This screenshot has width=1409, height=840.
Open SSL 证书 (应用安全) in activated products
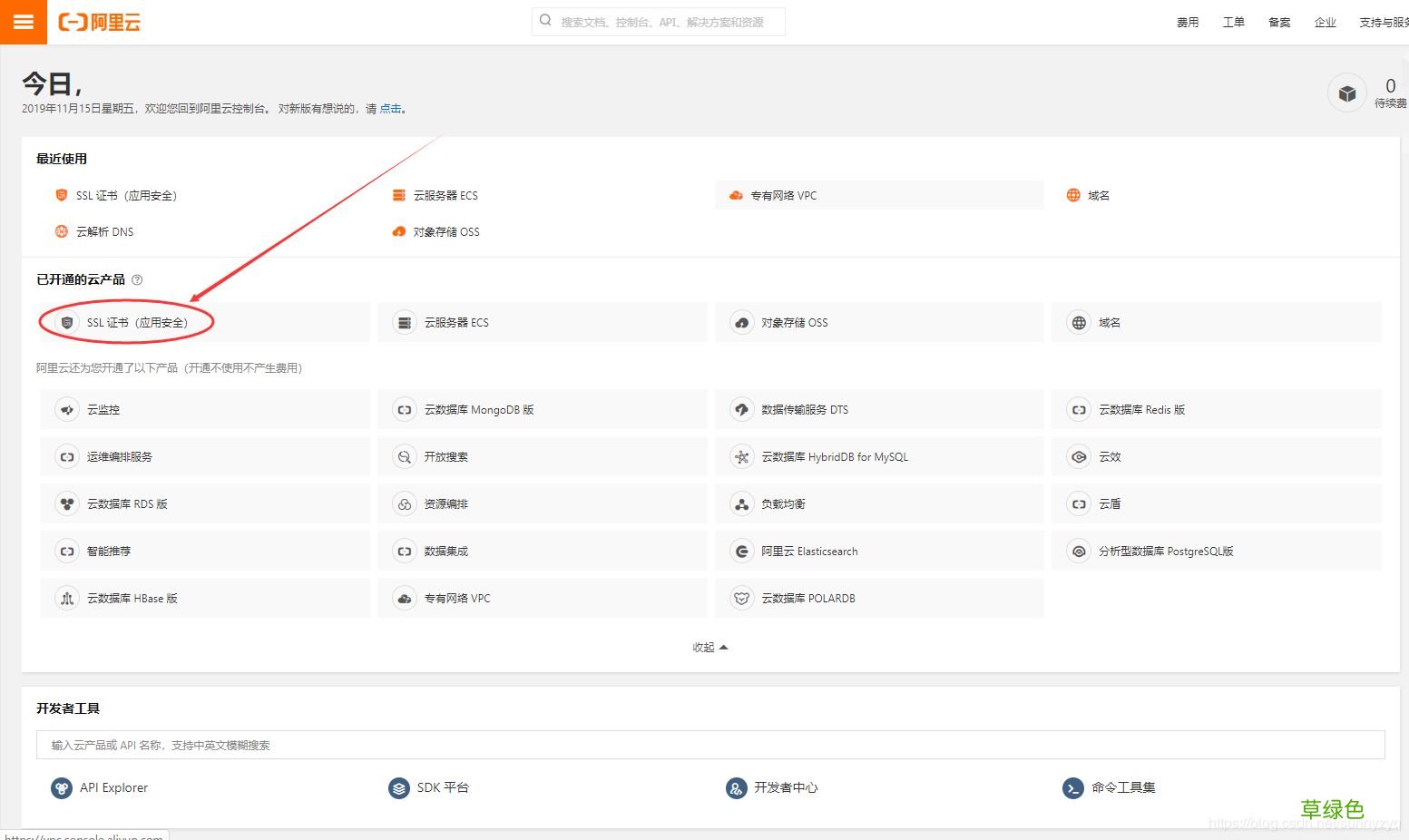pyautogui.click(x=205, y=322)
